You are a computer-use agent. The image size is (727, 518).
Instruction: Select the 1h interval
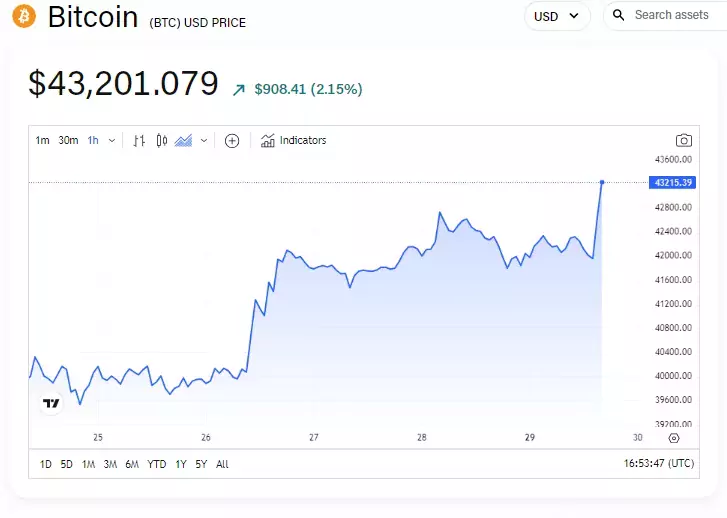point(93,140)
